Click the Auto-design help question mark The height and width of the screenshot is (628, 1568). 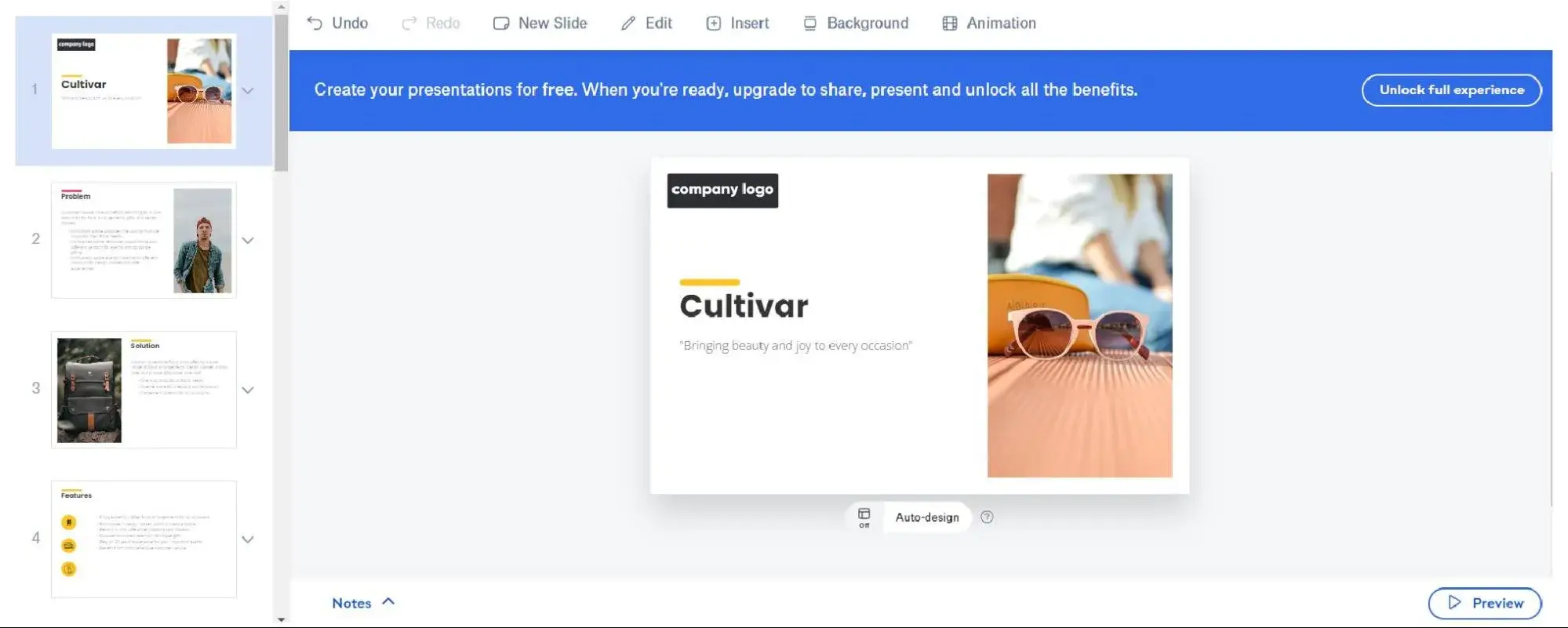[x=987, y=517]
